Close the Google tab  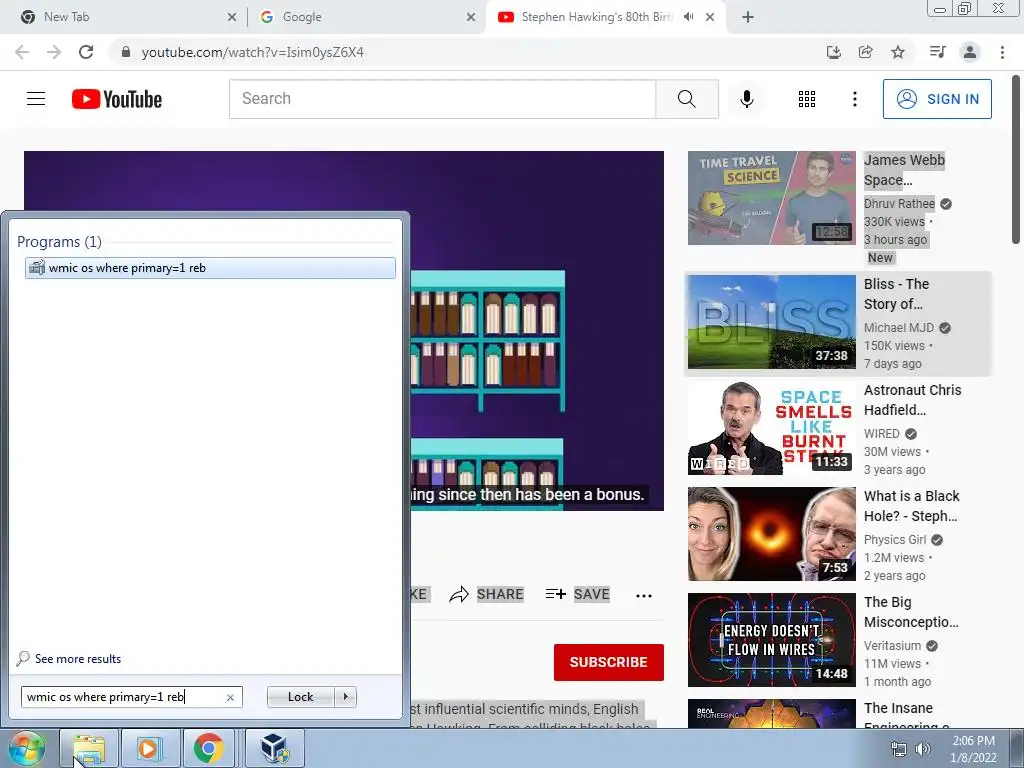point(471,17)
